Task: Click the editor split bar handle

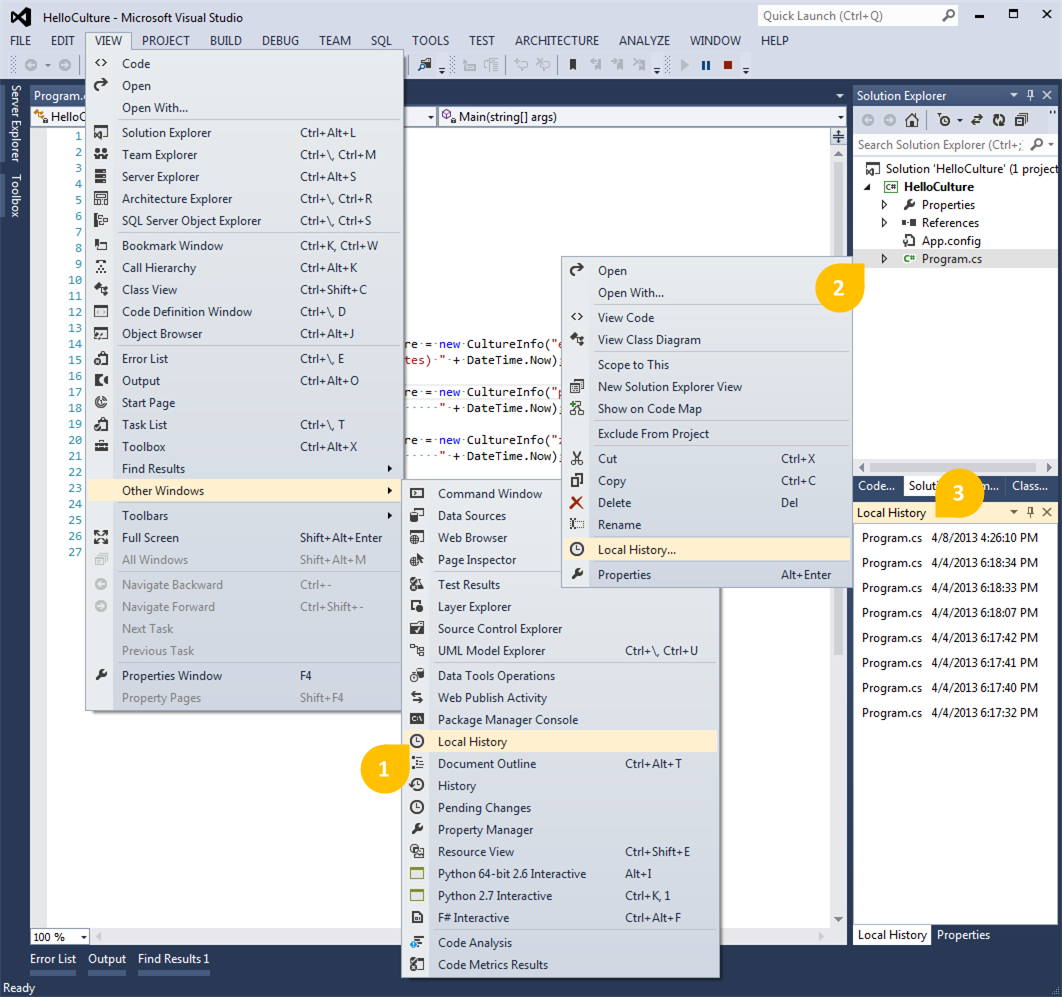Action: click(838, 137)
